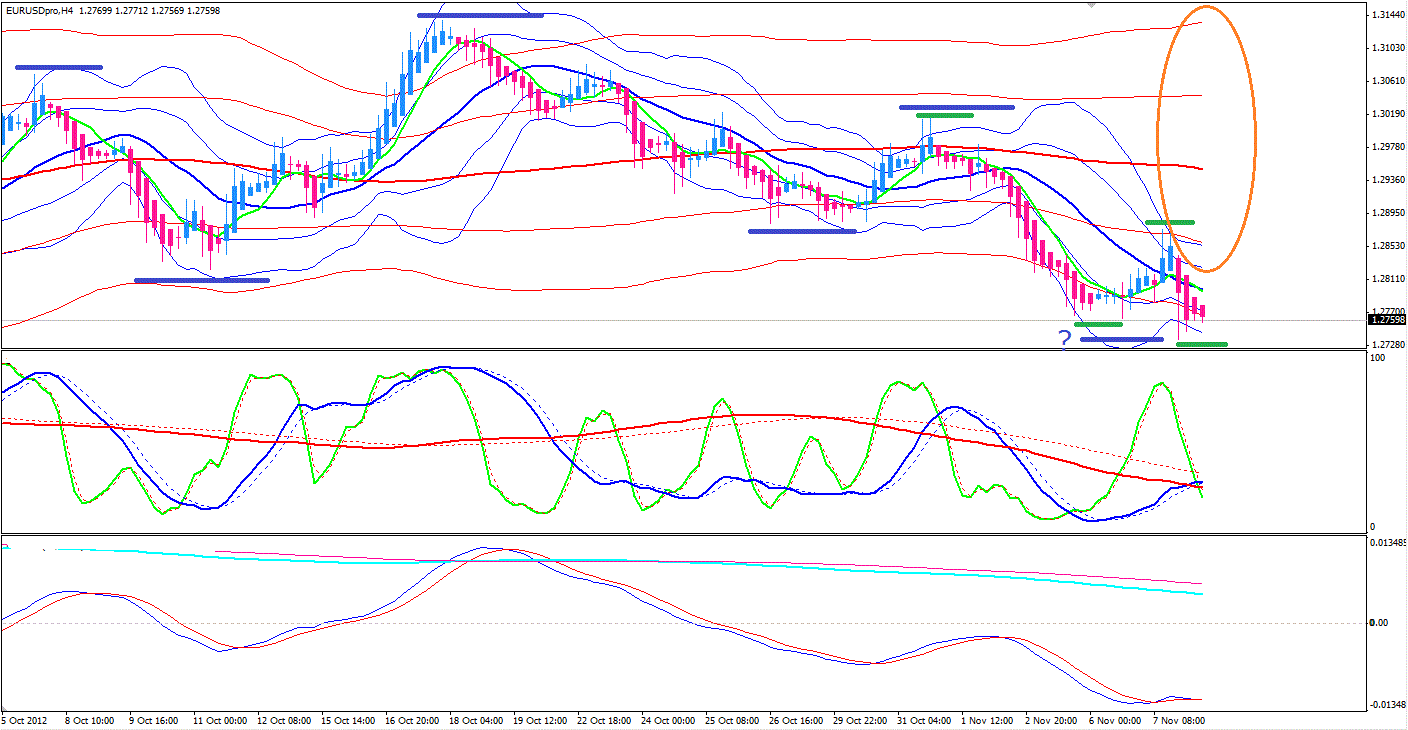The image size is (1408, 730).
Task: Click the 9 Oct 16:00 time label
Action: (155, 719)
